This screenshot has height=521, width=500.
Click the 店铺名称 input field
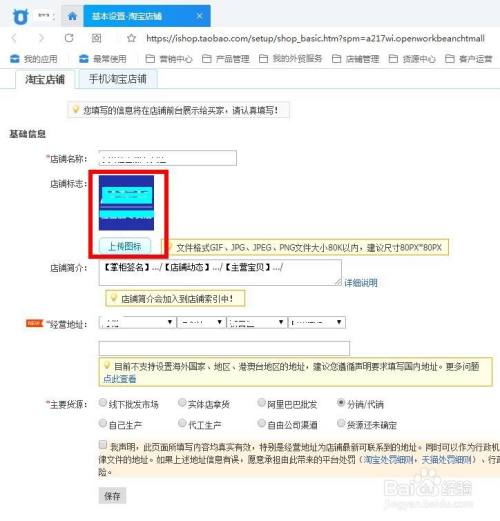[168, 158]
